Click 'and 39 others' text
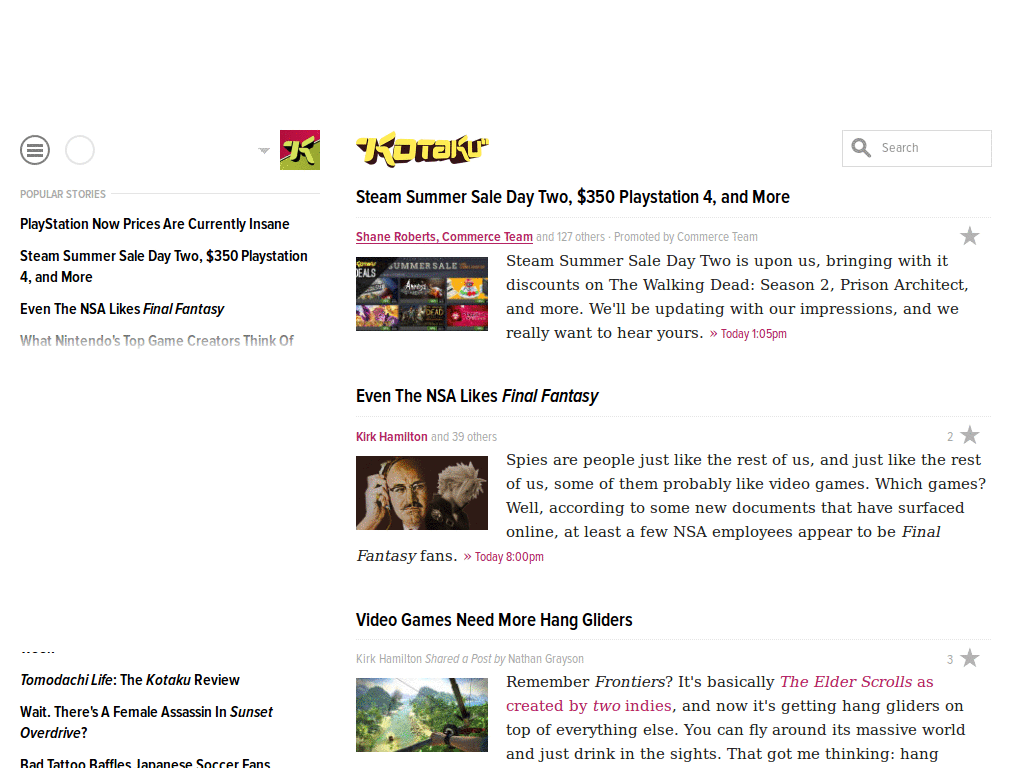Image resolution: width=1024 pixels, height=768 pixels. [x=464, y=436]
